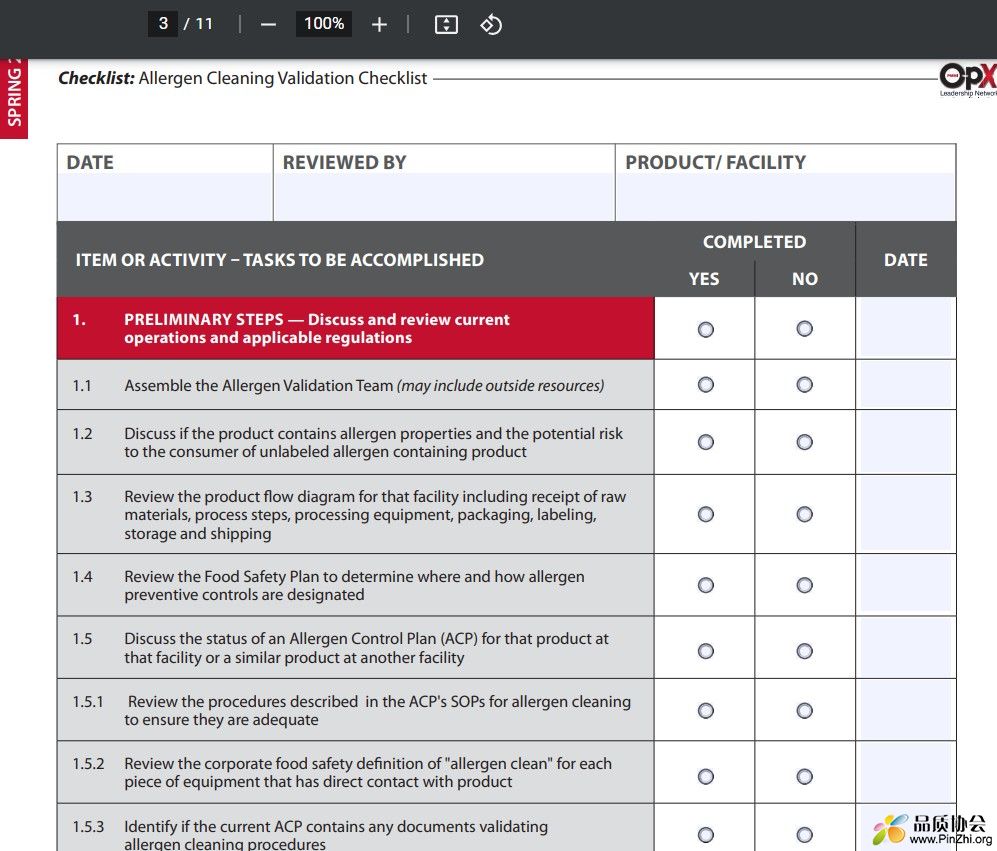Click the PRODUCT/ FACILITY form field
The height and width of the screenshot is (851, 997).
pyautogui.click(x=785, y=197)
